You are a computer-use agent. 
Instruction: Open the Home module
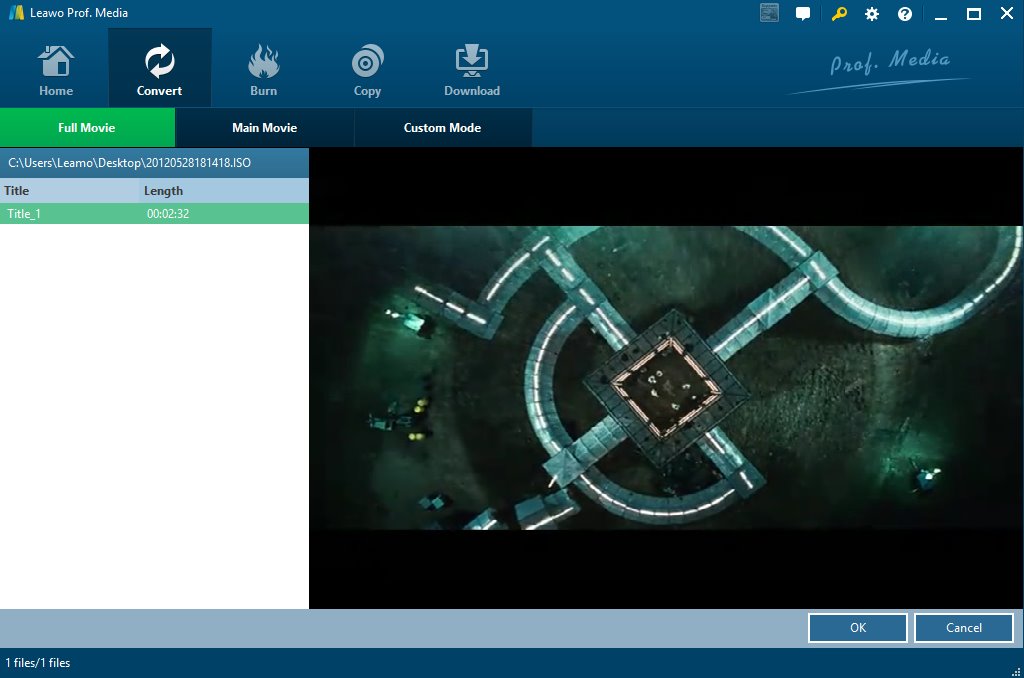pyautogui.click(x=56, y=70)
